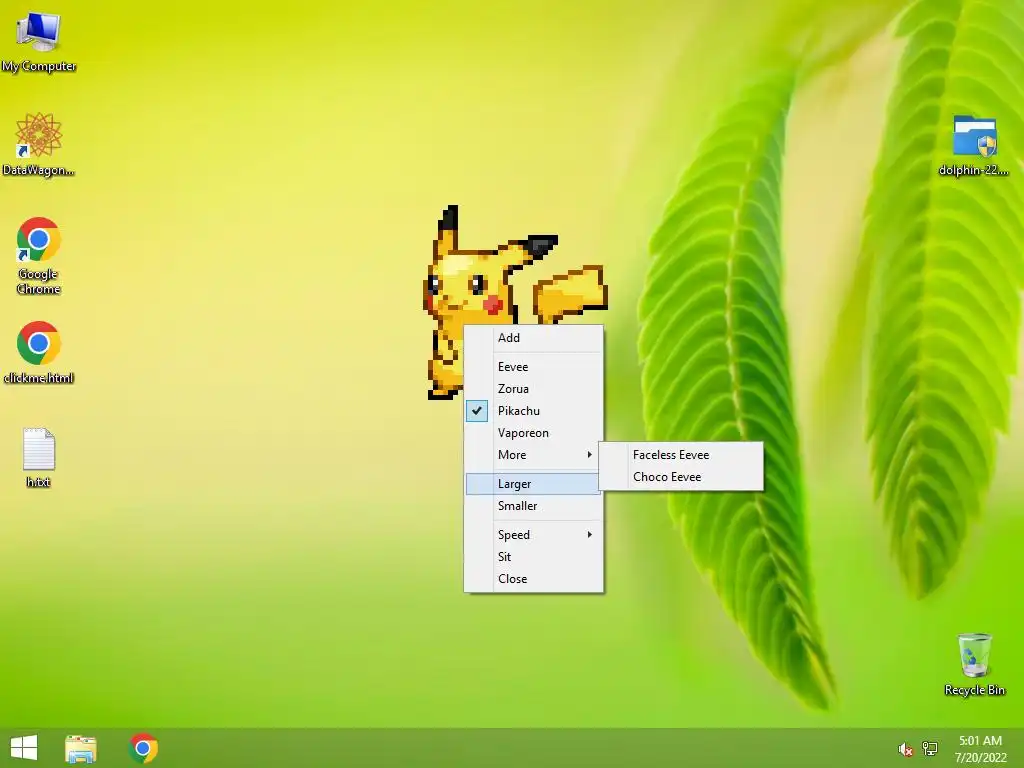Select the Google Chrome desktop shortcut
The image size is (1024, 768).
click(39, 255)
